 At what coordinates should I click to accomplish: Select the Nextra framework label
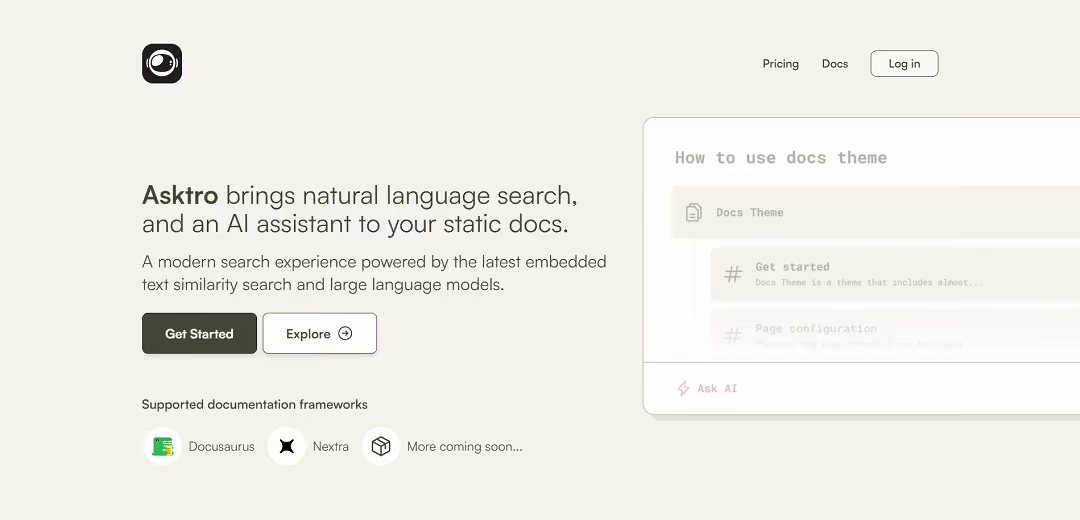(331, 446)
